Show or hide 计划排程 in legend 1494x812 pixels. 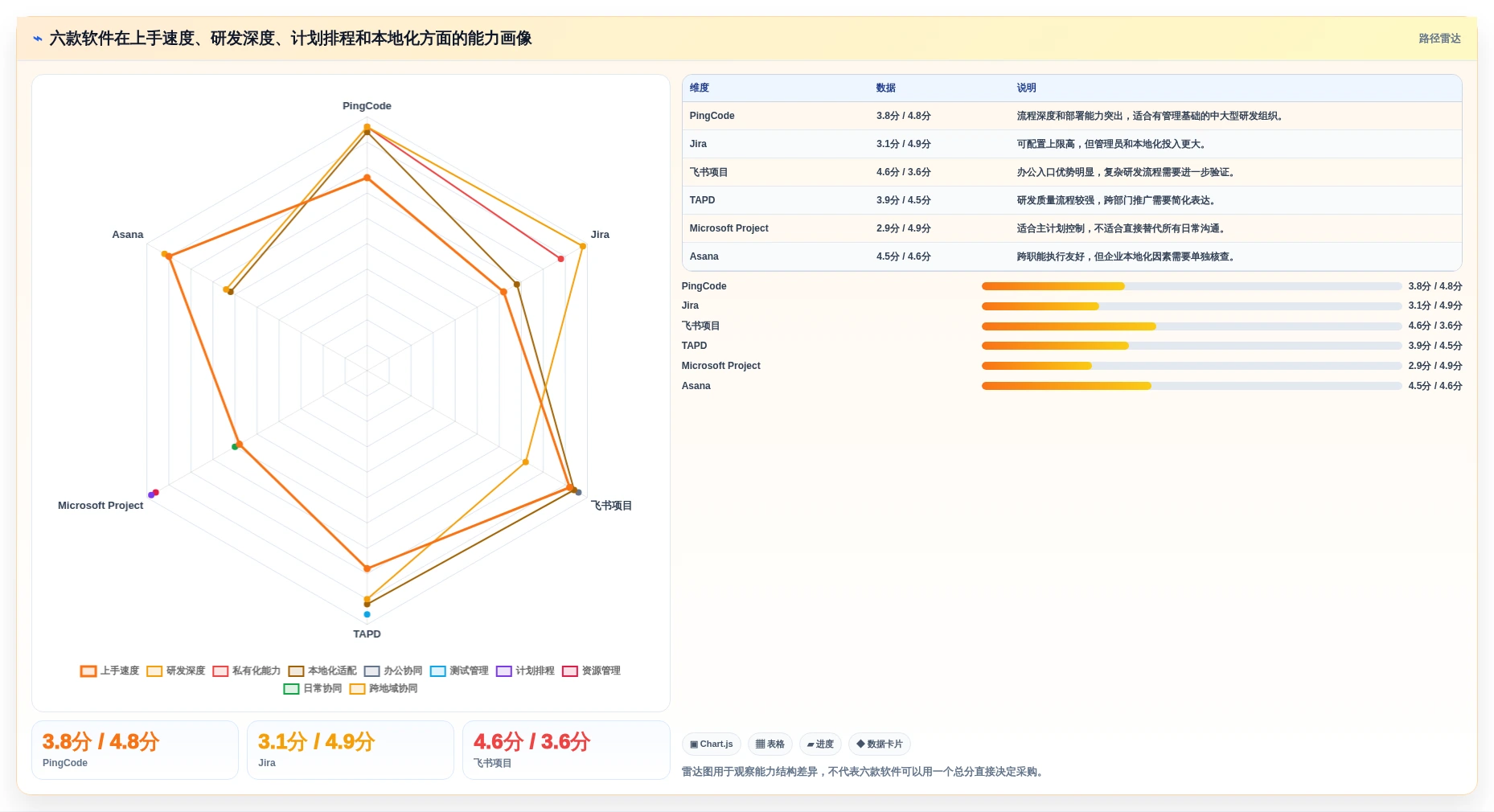click(524, 671)
